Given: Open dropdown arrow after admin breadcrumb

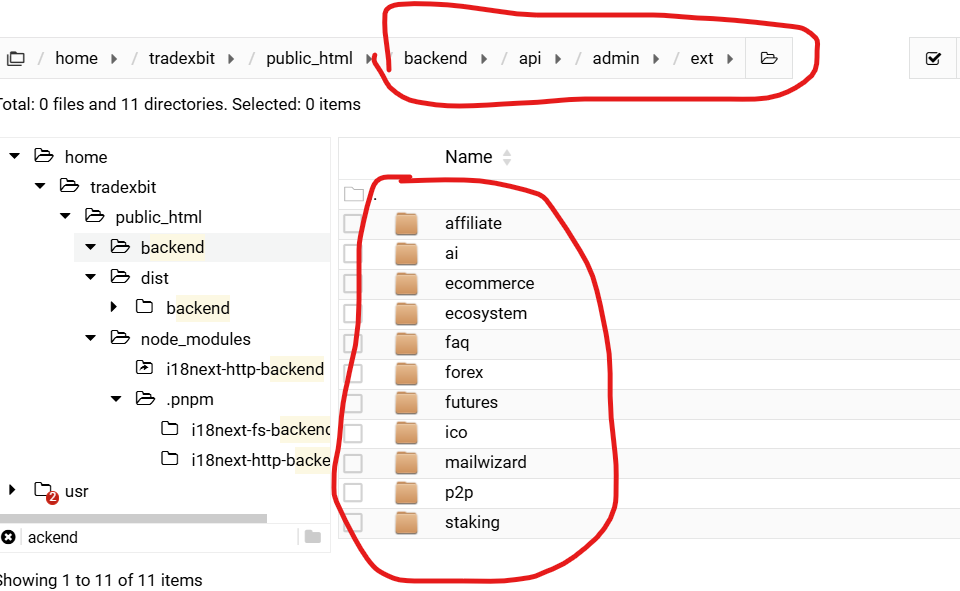Looking at the screenshot, I should [x=656, y=59].
